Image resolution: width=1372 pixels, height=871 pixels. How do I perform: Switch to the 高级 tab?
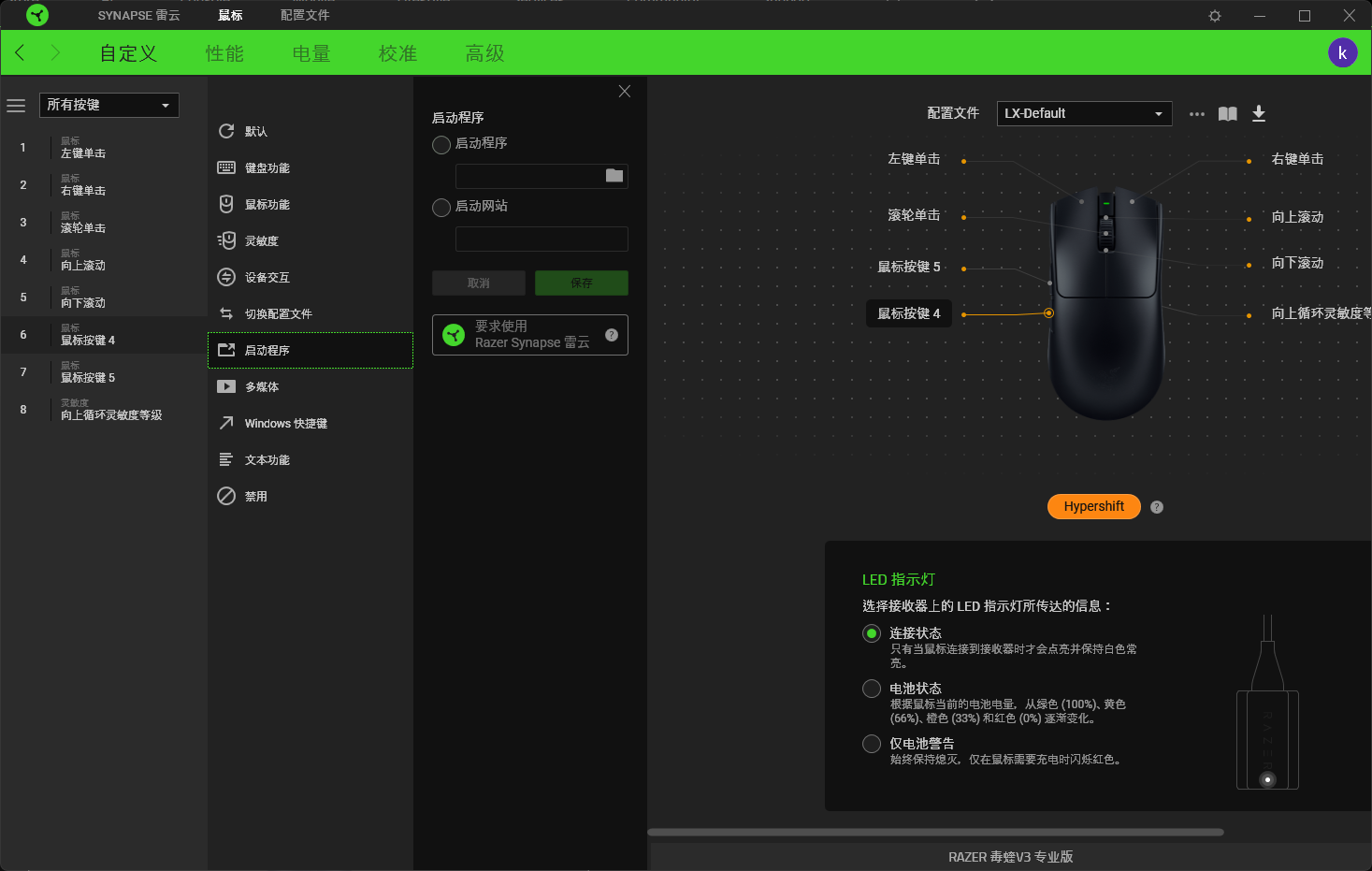pos(484,53)
